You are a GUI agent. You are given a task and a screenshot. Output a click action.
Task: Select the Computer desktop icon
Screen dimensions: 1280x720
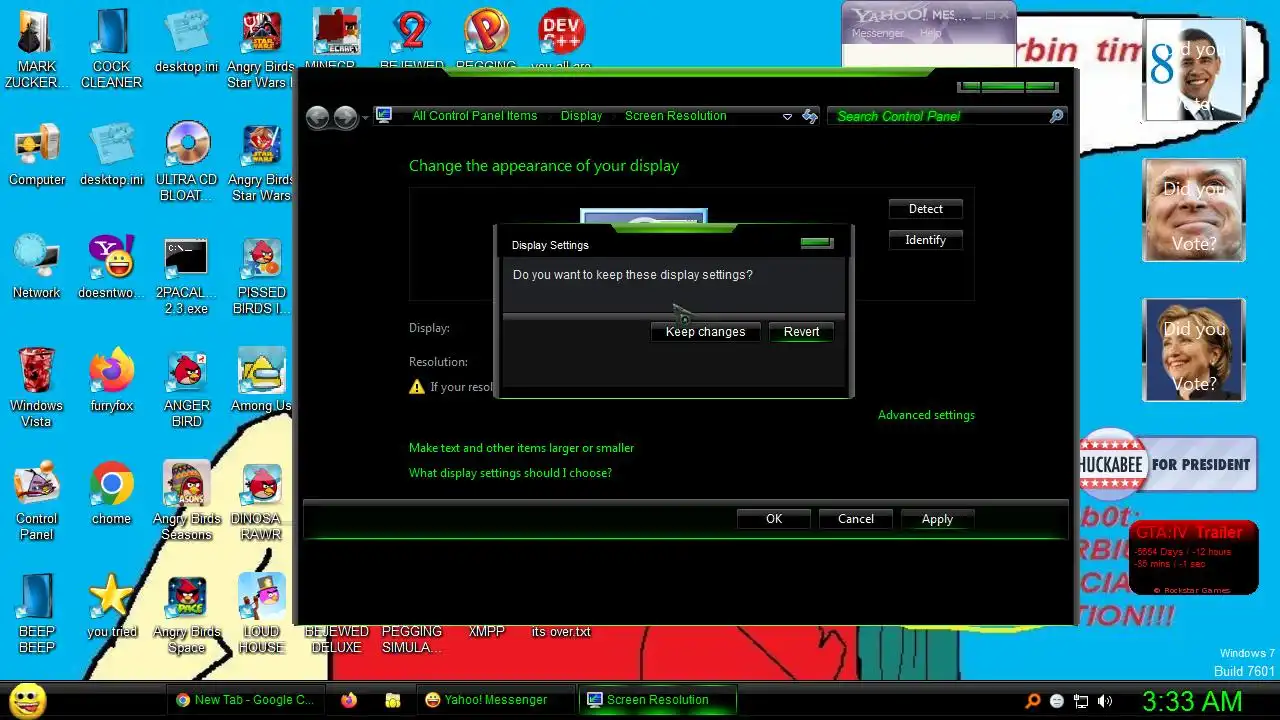click(x=37, y=155)
